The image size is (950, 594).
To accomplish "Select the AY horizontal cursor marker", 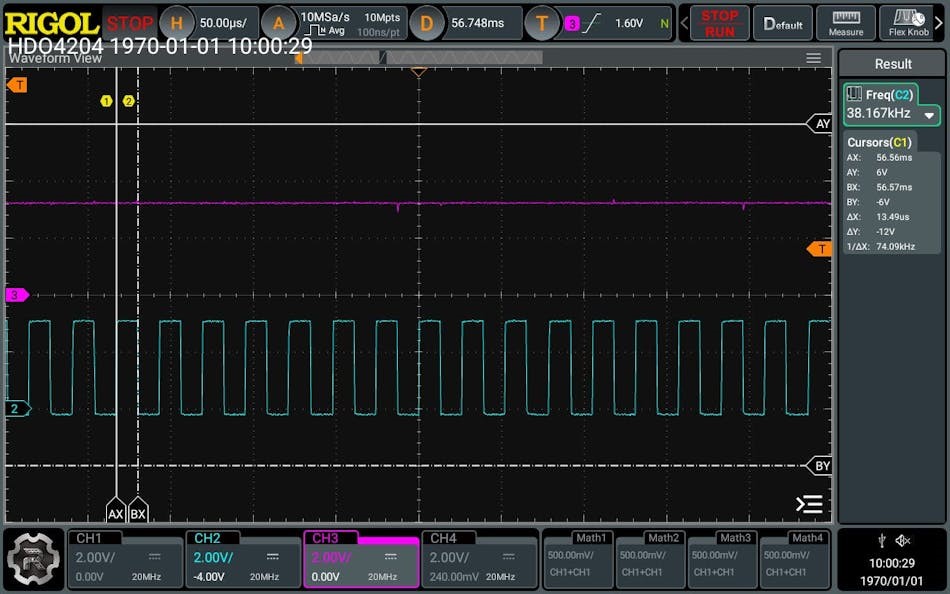I will 821,124.
